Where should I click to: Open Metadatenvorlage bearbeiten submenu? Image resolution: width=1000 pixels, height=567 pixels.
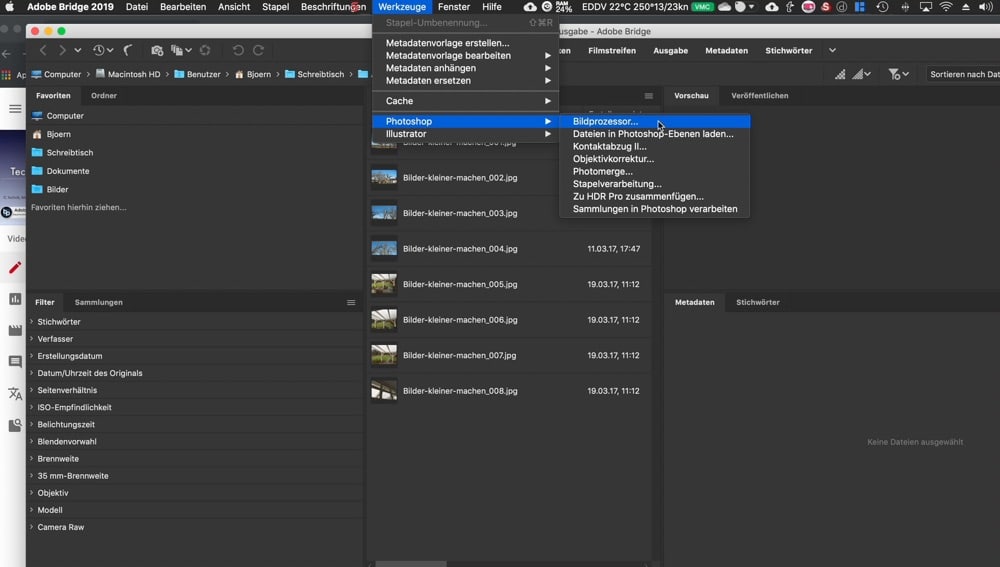pyautogui.click(x=466, y=55)
